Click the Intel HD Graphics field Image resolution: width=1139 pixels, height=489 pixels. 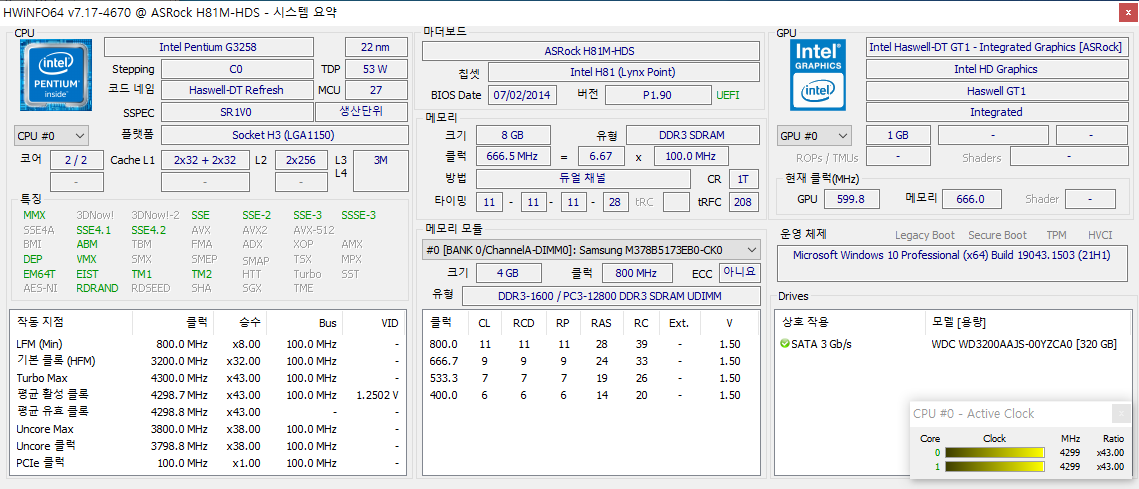pyautogui.click(x=996, y=69)
